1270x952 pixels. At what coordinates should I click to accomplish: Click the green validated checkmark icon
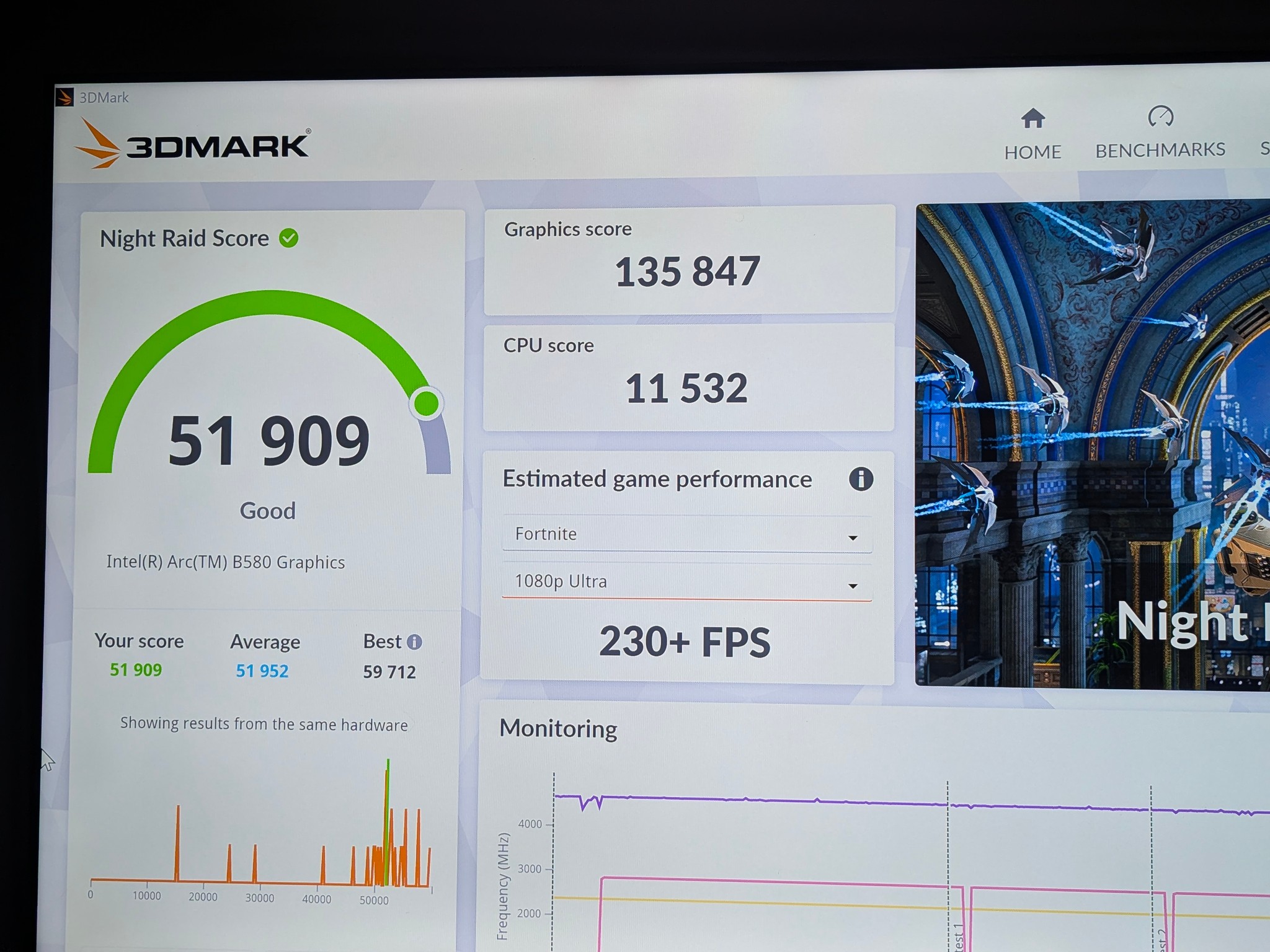(289, 238)
